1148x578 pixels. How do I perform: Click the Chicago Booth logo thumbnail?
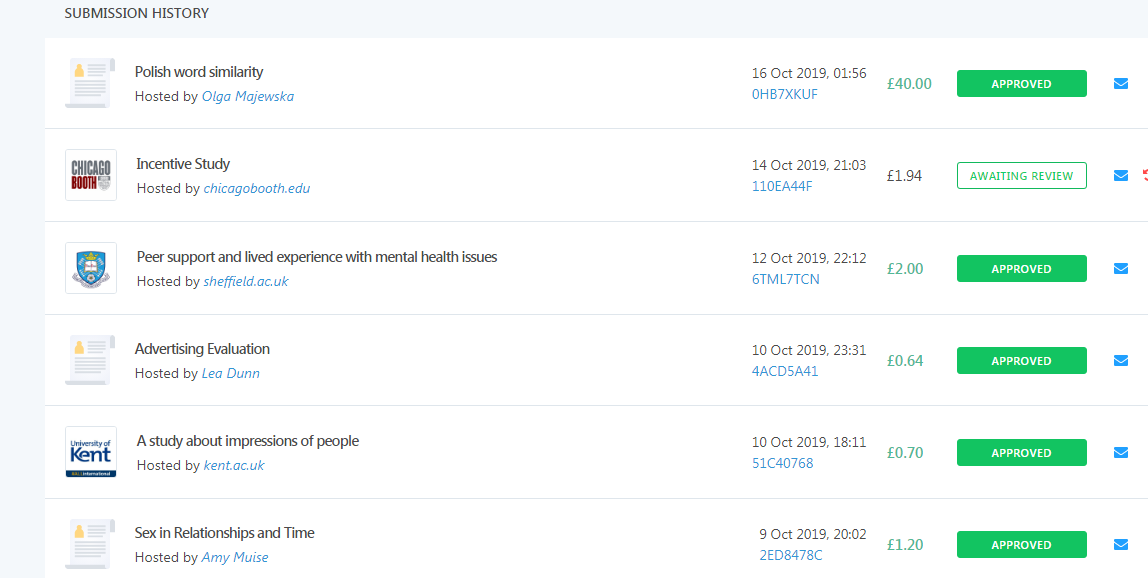click(x=91, y=175)
